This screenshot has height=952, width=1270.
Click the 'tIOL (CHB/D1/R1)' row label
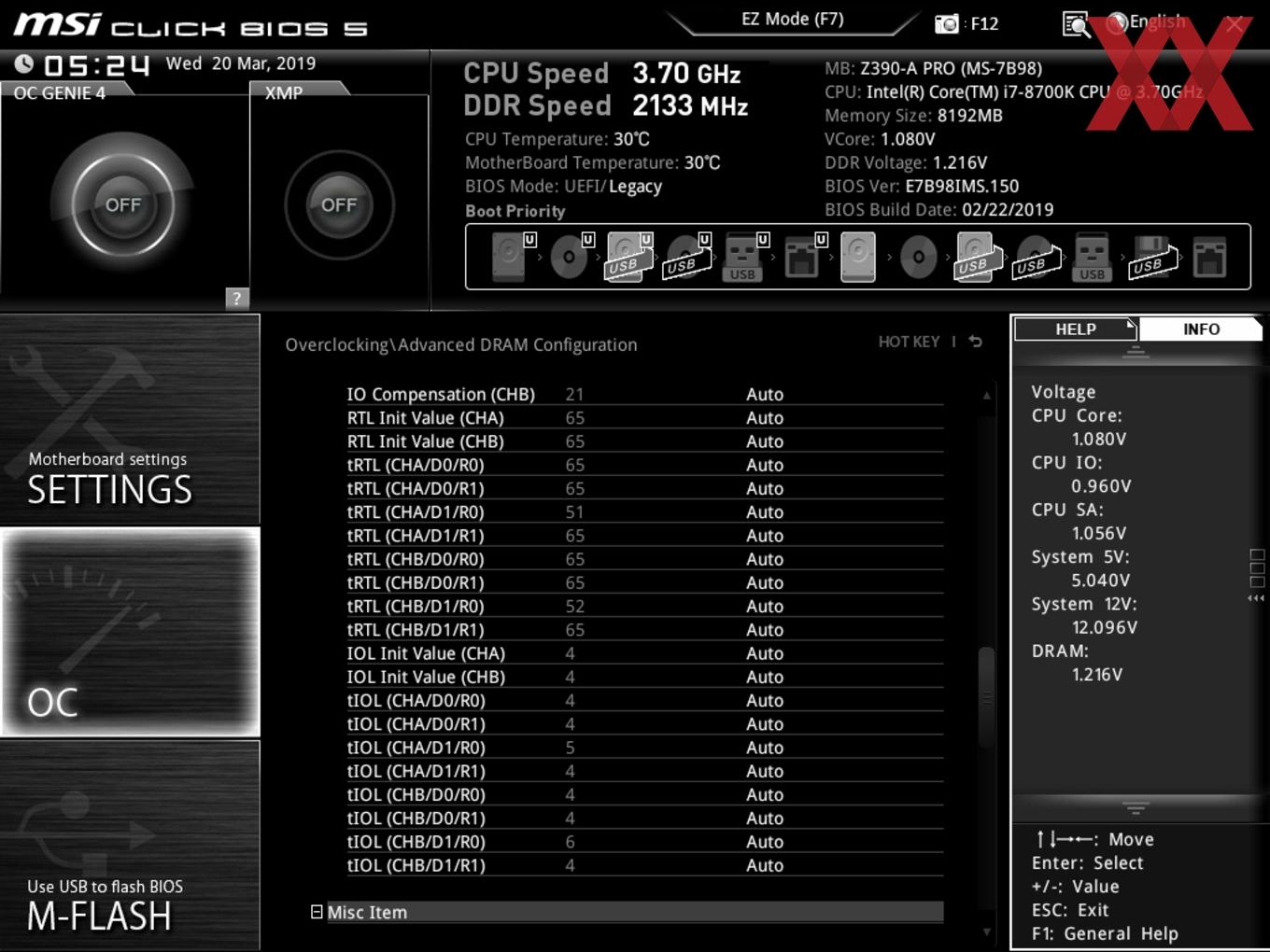[416, 865]
